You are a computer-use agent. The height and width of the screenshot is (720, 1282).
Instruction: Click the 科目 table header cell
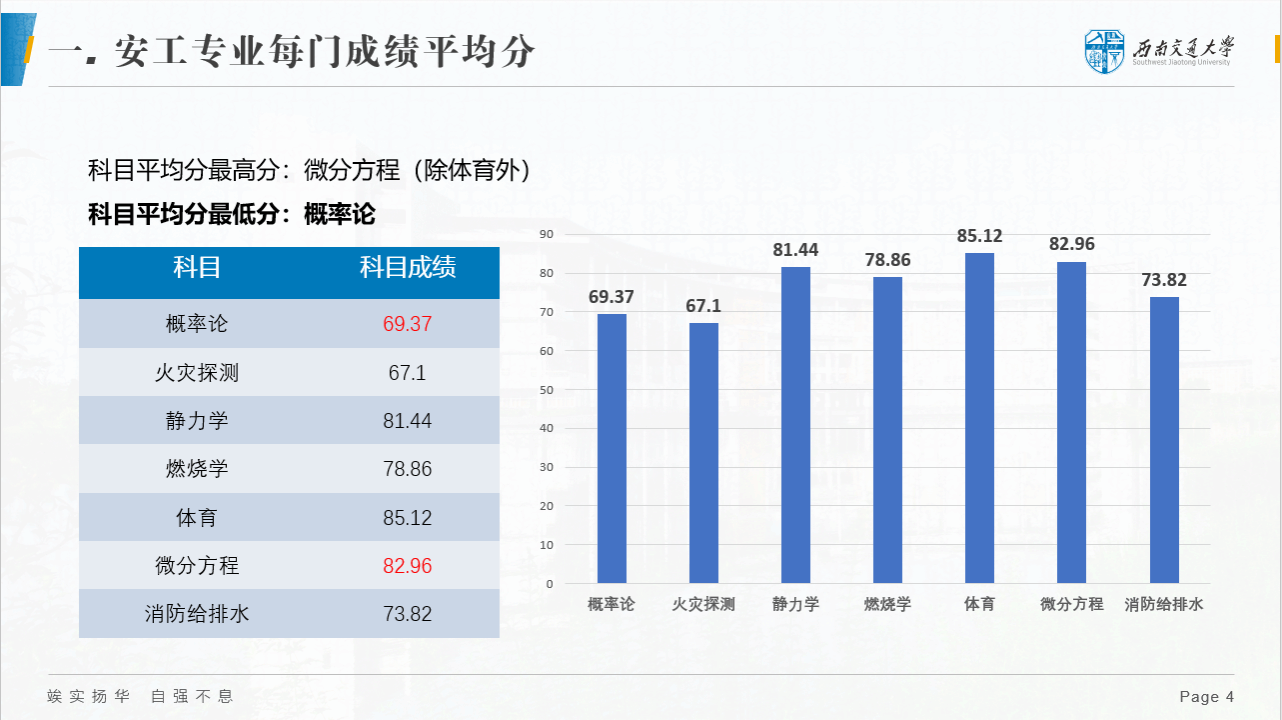point(197,268)
